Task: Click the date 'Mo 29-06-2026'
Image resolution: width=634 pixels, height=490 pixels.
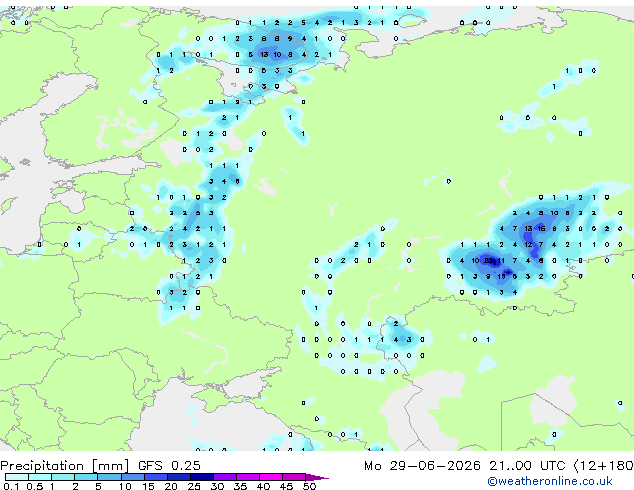Action: tap(422, 466)
